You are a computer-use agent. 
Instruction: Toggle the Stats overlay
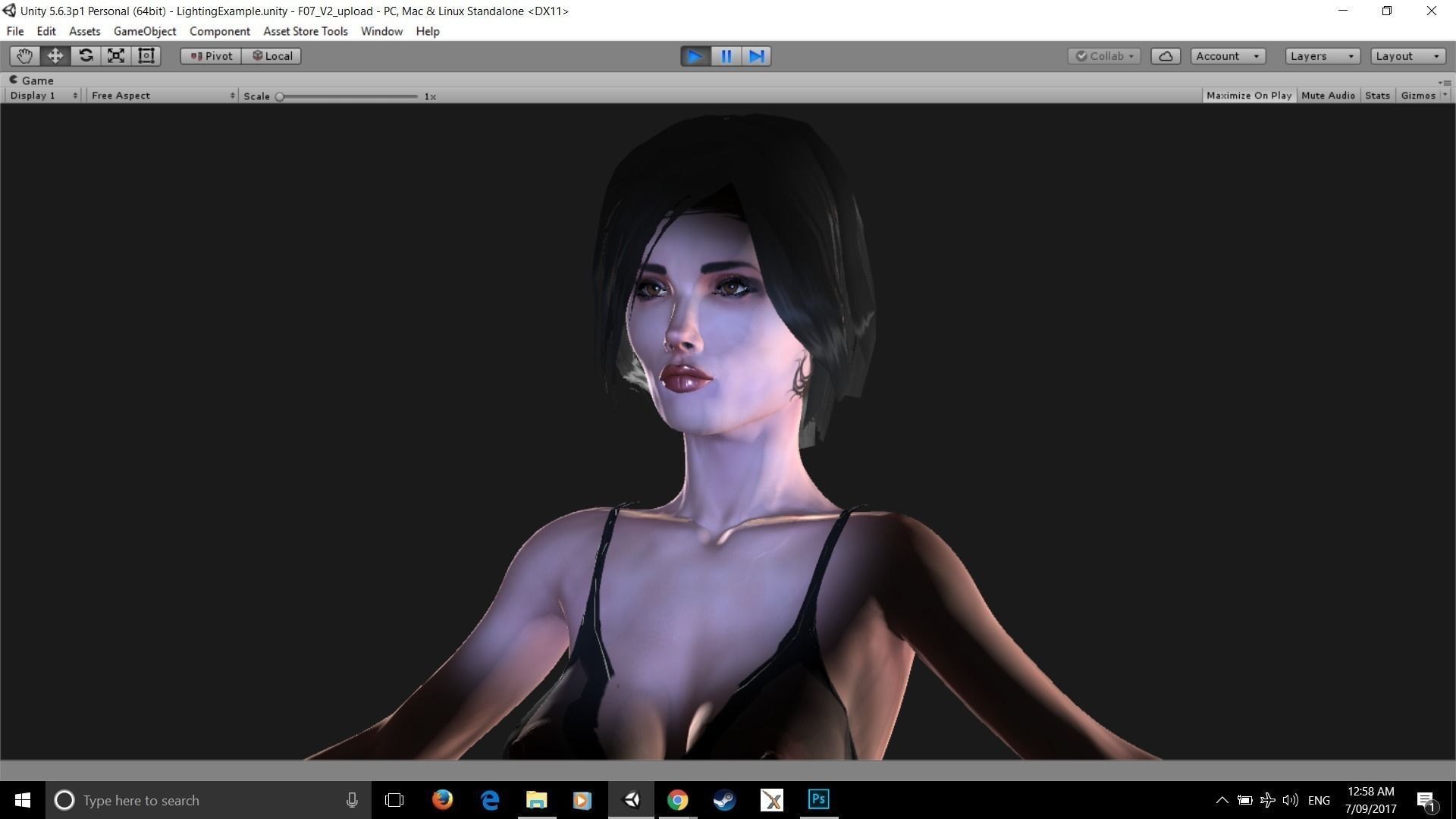(x=1377, y=96)
